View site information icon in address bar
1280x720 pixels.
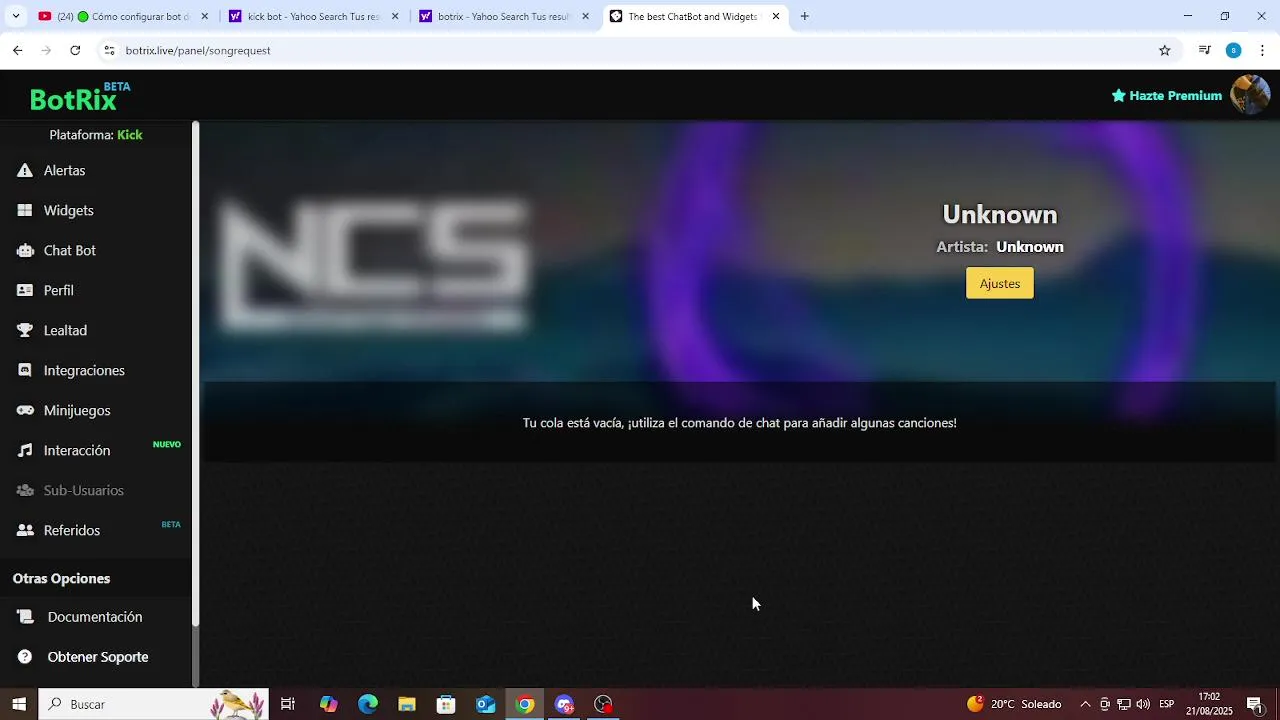pos(109,50)
